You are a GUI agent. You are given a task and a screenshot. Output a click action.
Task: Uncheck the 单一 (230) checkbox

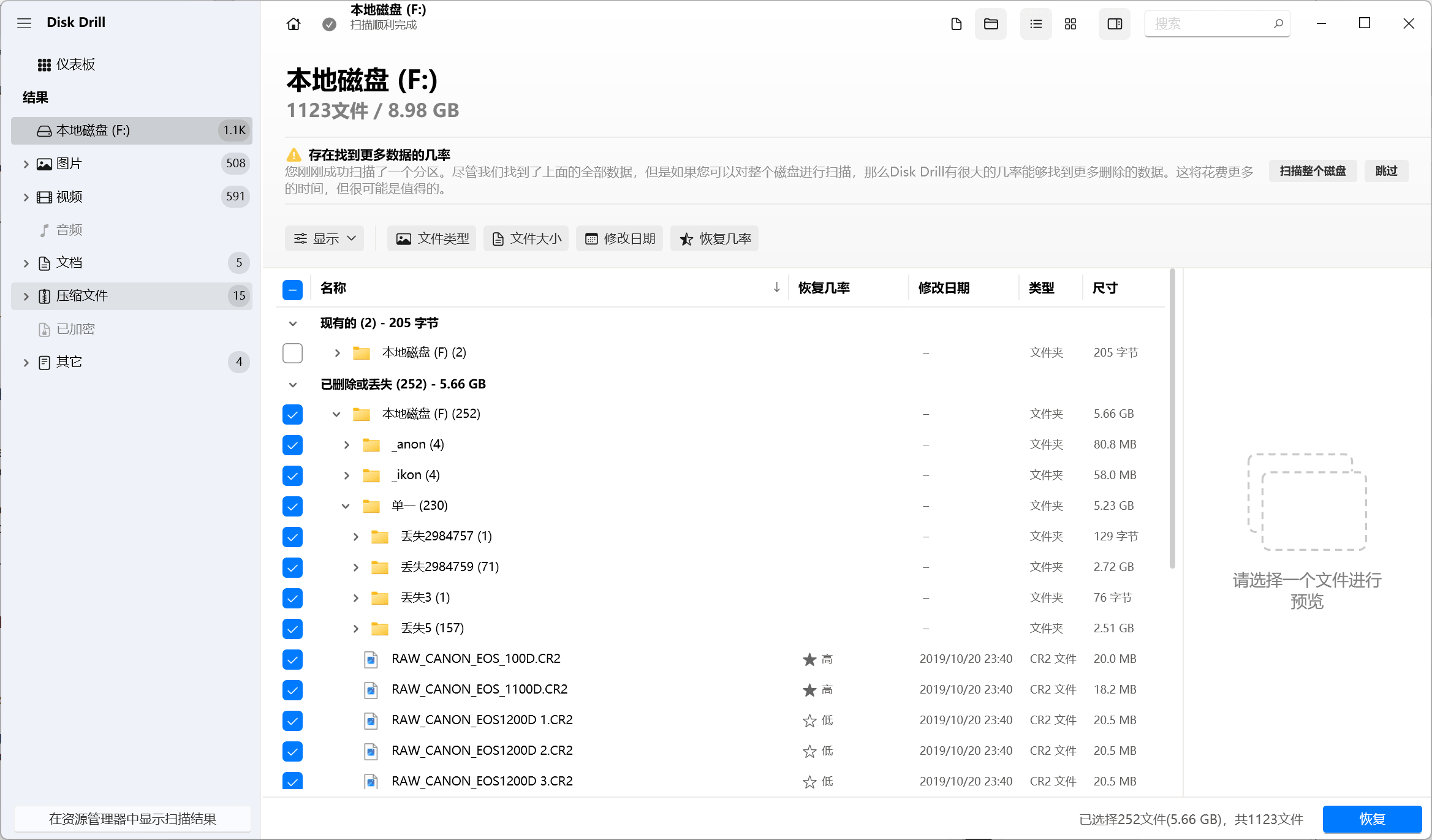coord(293,506)
